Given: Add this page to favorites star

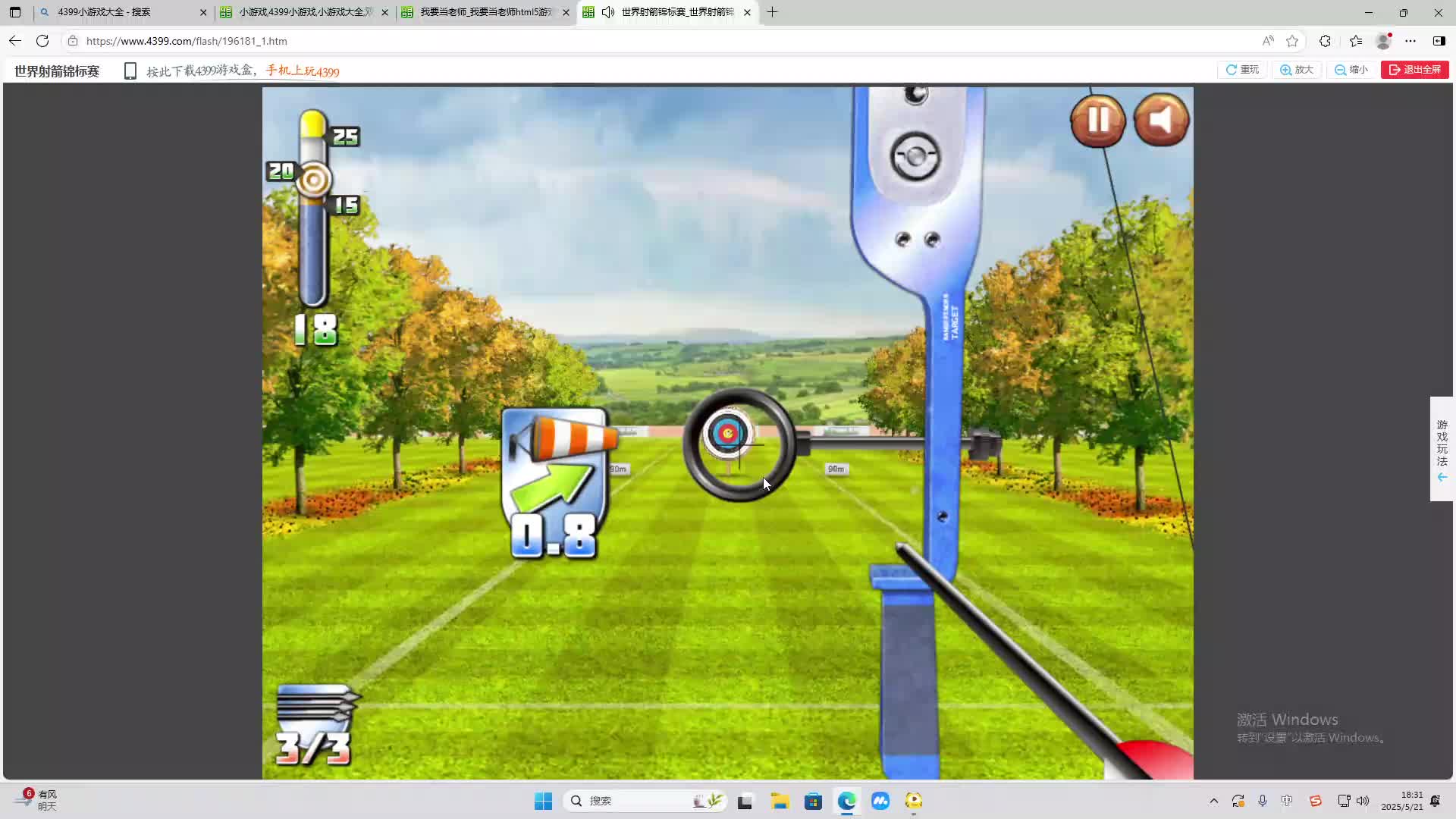Looking at the screenshot, I should pyautogui.click(x=1292, y=41).
